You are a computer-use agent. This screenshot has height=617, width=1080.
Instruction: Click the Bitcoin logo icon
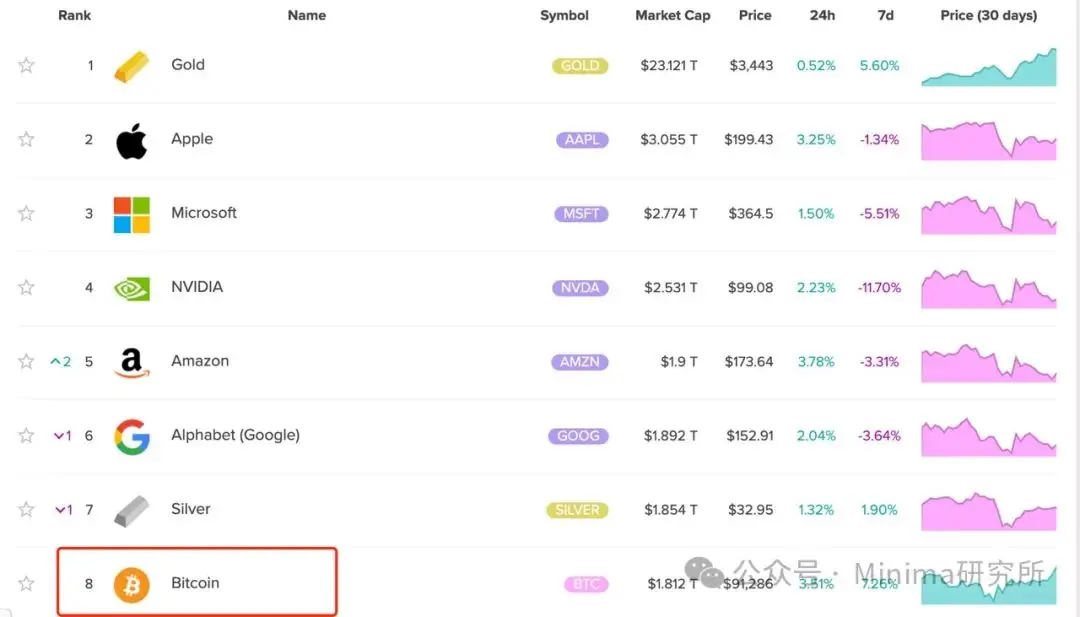pyautogui.click(x=132, y=585)
